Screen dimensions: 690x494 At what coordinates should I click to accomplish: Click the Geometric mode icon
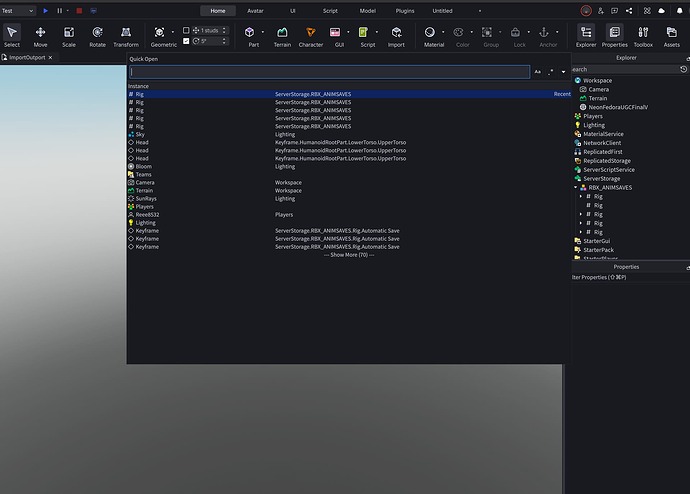[x=159, y=33]
